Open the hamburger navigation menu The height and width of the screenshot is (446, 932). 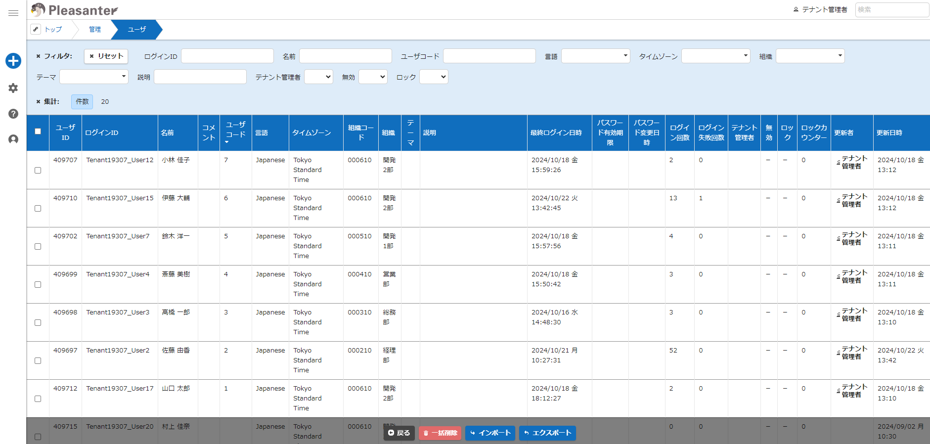coord(13,13)
